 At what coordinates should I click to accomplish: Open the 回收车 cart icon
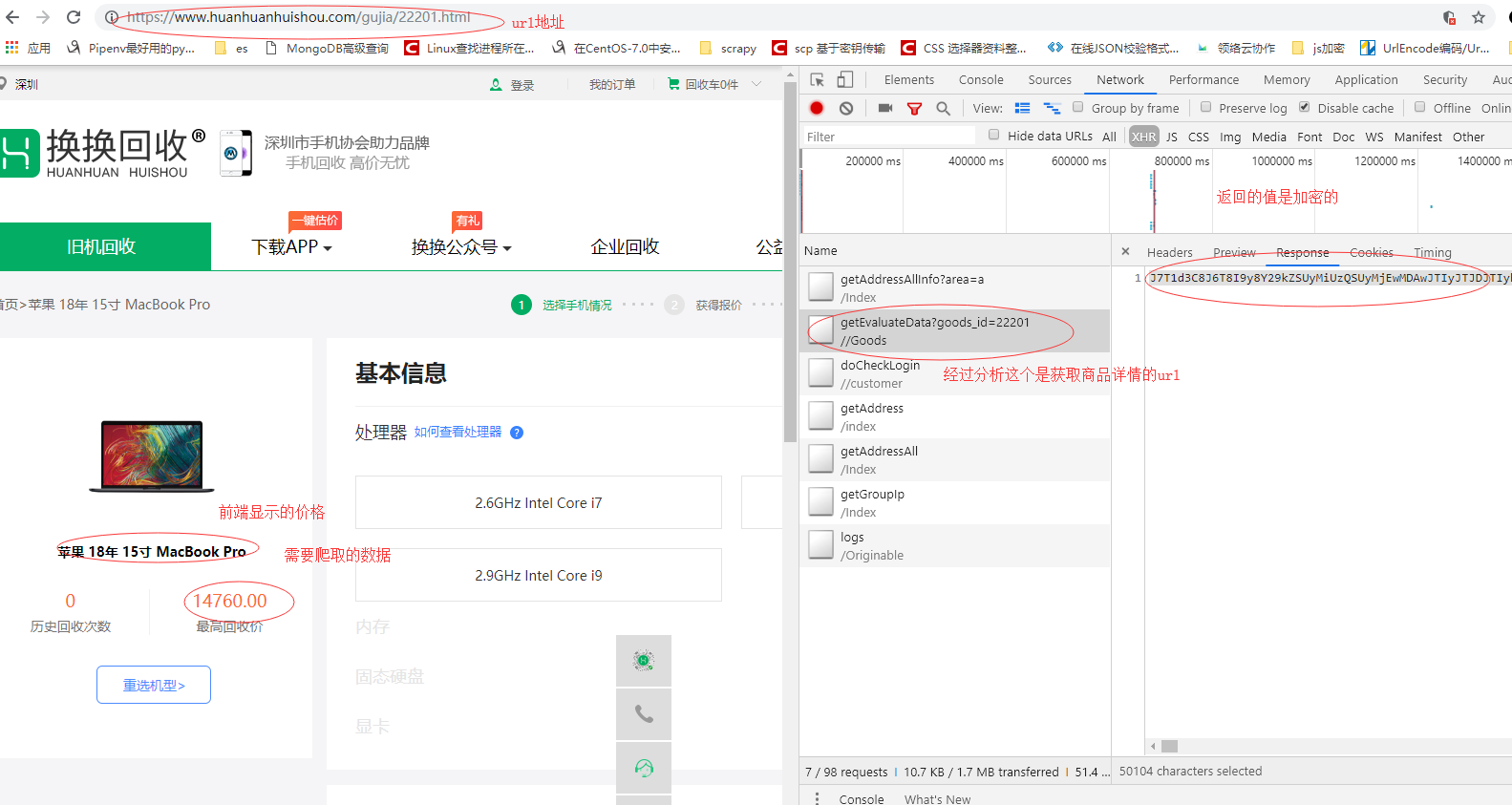coord(673,84)
